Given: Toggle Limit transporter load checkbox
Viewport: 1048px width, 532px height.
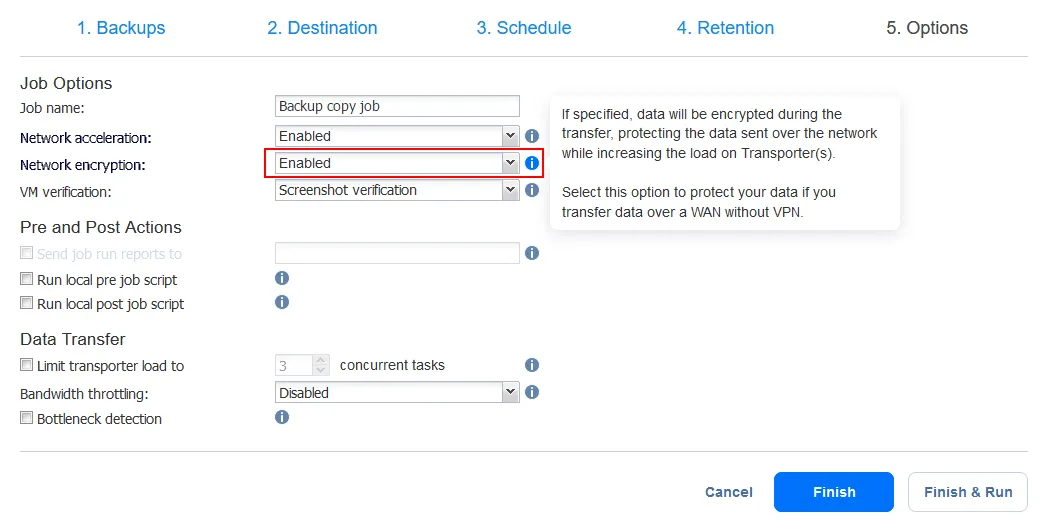Looking at the screenshot, I should [x=27, y=366].
